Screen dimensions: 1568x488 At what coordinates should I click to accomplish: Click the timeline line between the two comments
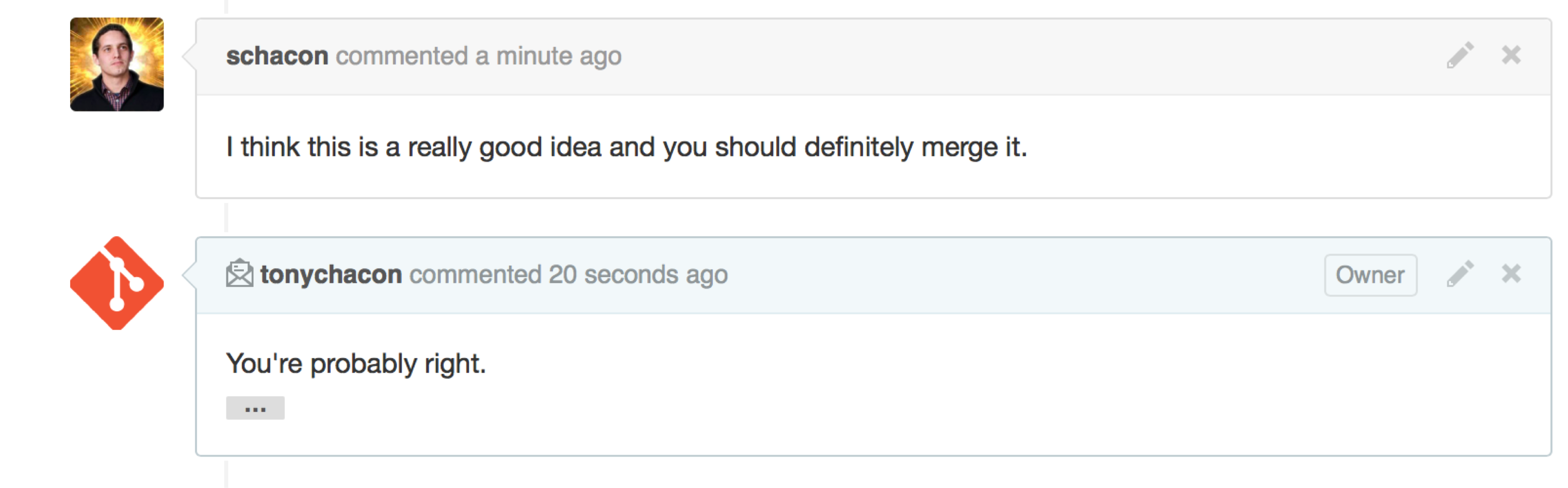226,217
